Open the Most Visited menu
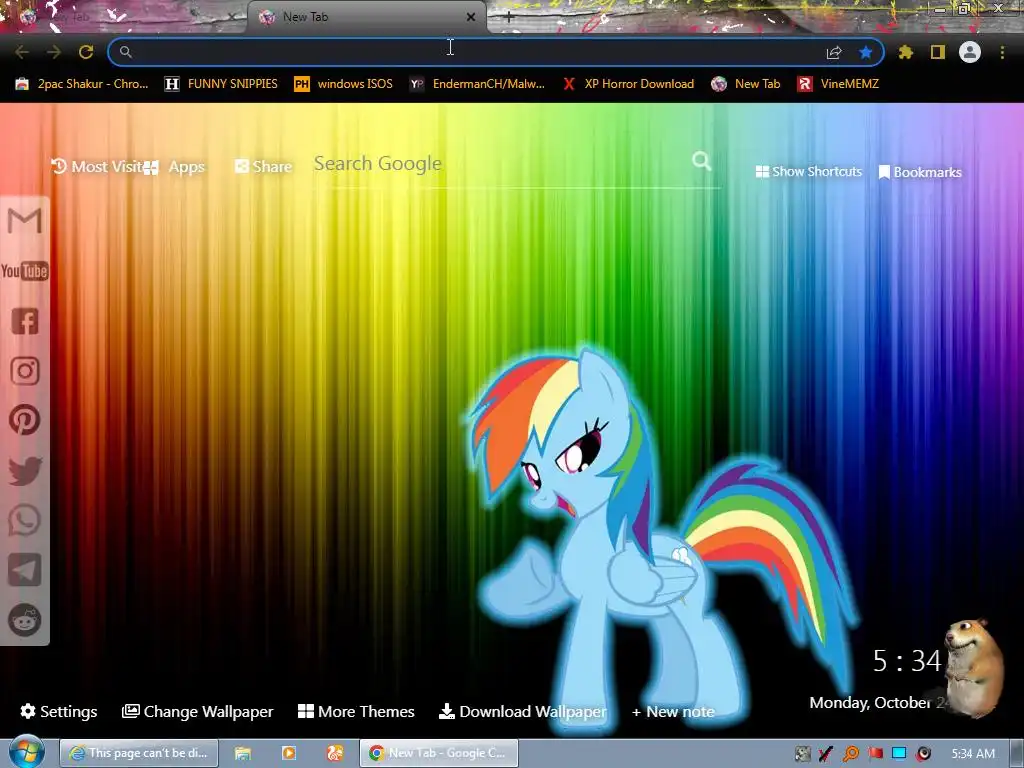Viewport: 1024px width, 768px height. [97, 167]
